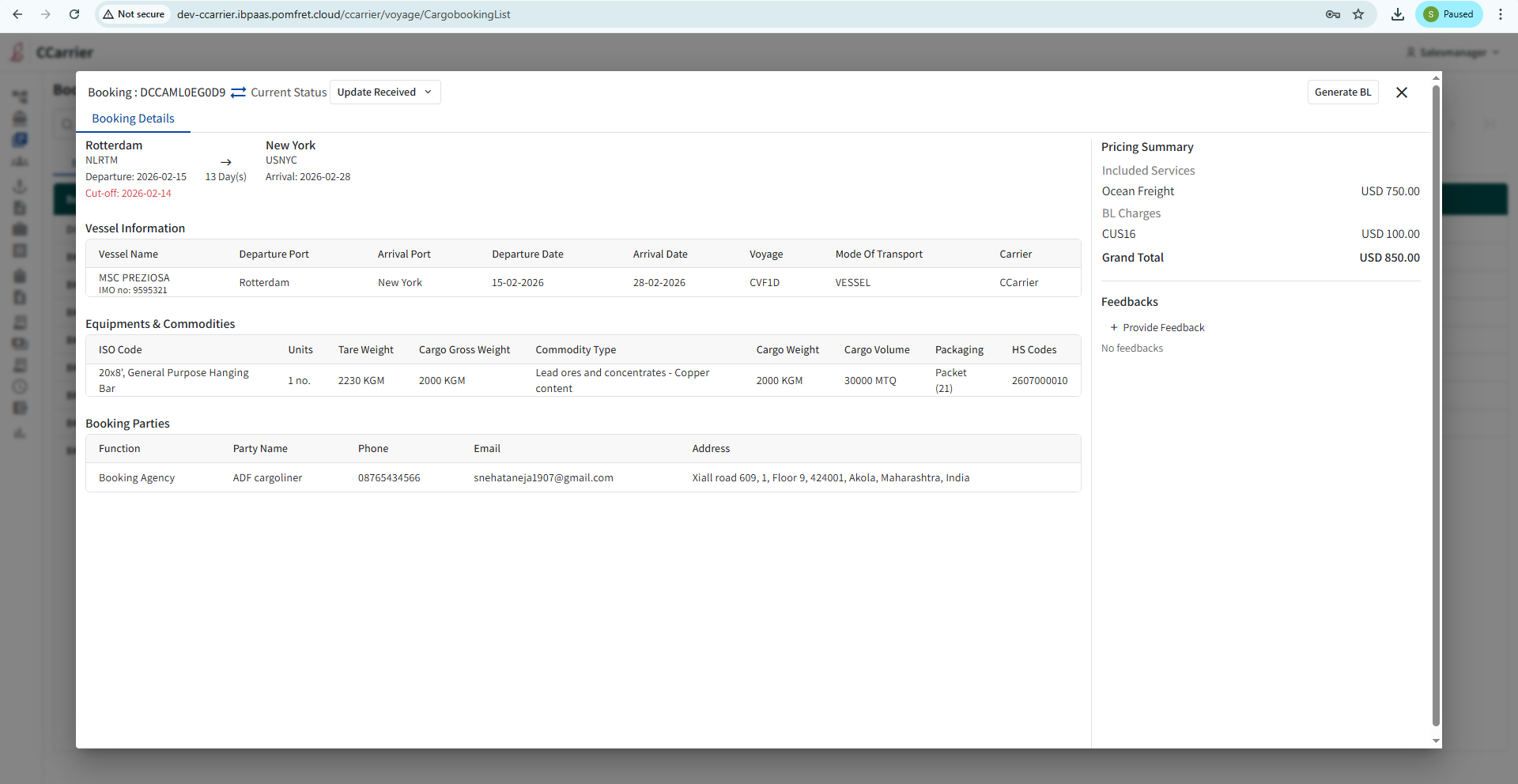Click the scroll down arrow in dialog
Screen dimensions: 1518x784
coord(1436,741)
